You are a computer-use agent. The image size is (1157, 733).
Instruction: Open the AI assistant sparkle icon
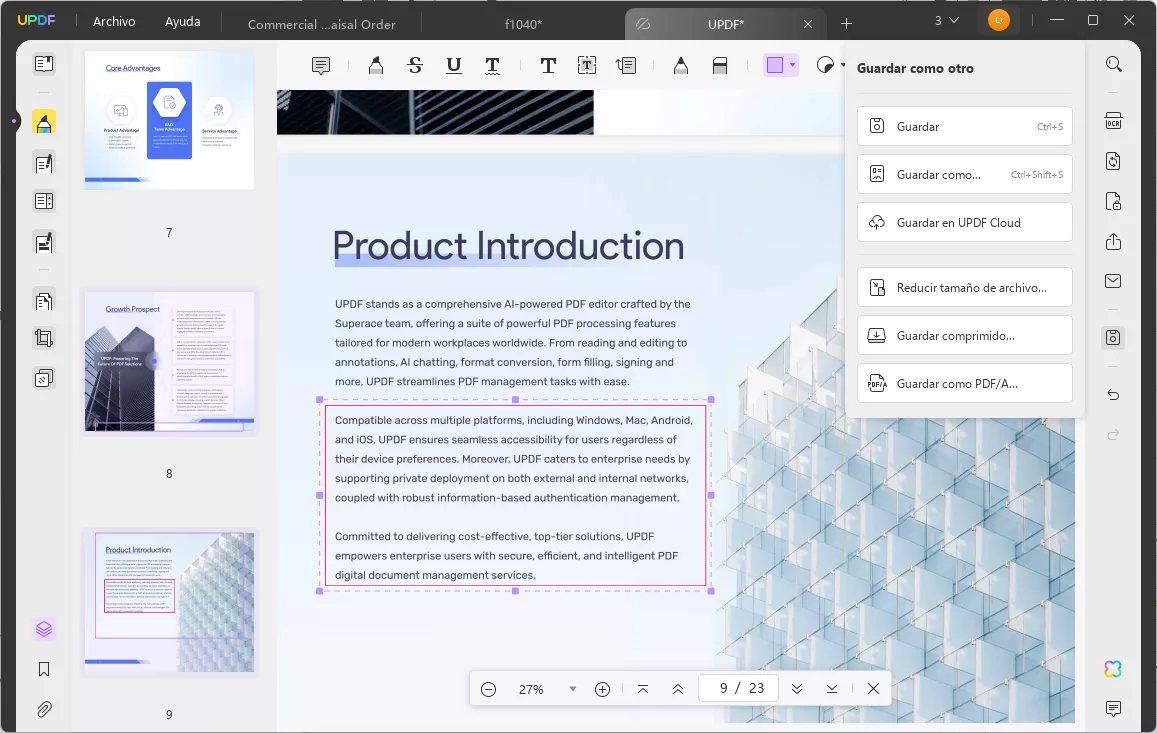[x=1113, y=668]
